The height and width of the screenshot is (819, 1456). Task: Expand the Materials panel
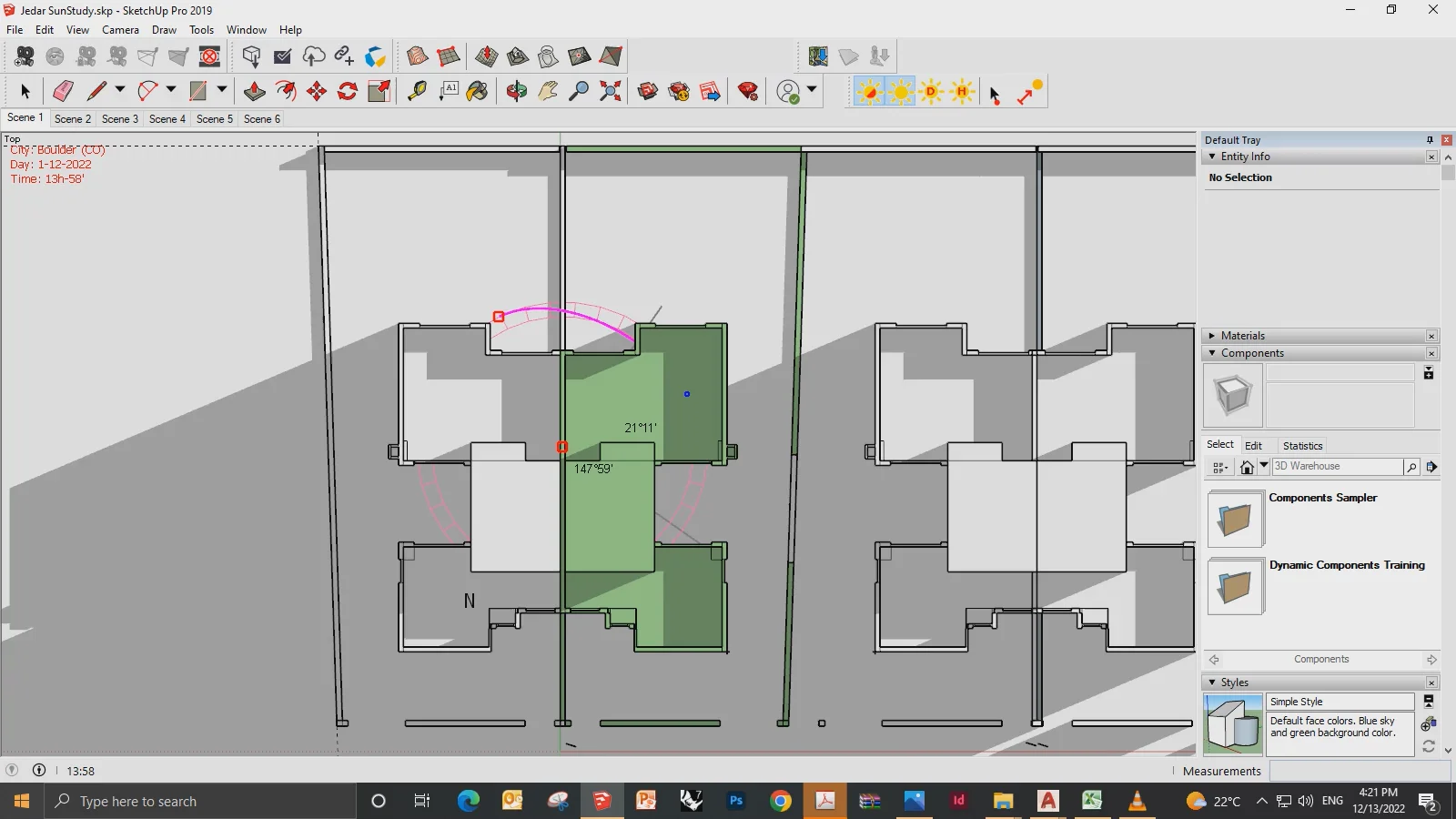pyautogui.click(x=1212, y=336)
